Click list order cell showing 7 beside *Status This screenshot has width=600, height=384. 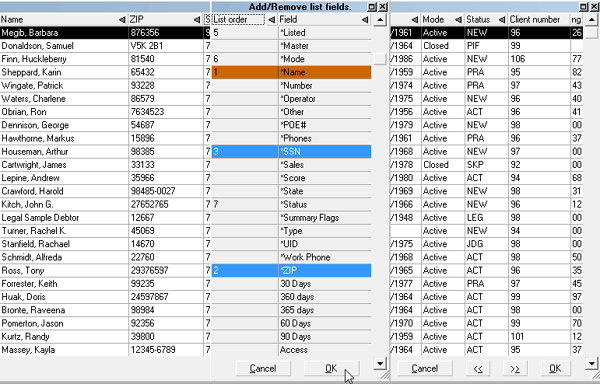245,204
